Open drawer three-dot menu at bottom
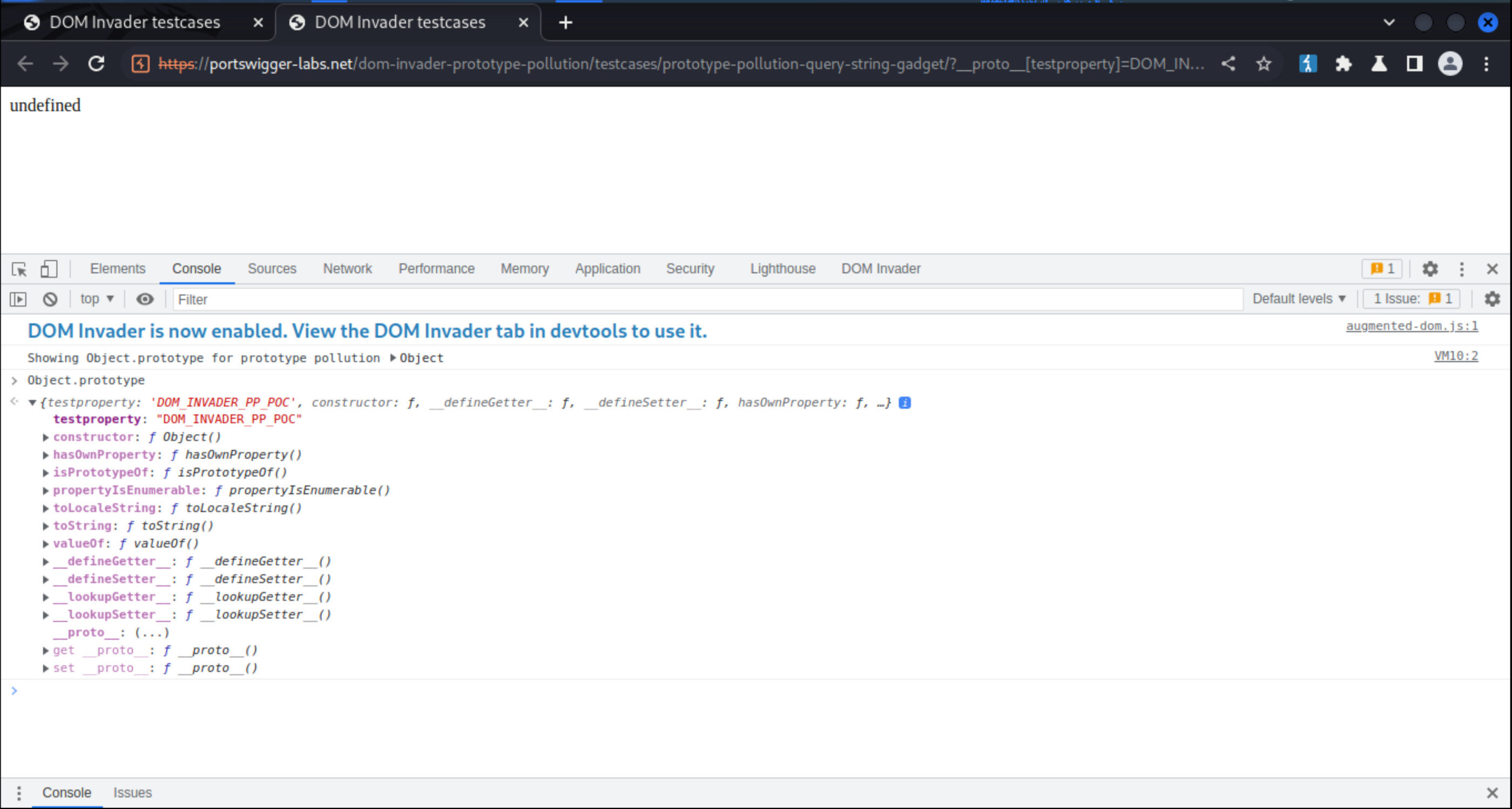1512x809 pixels. pos(19,793)
